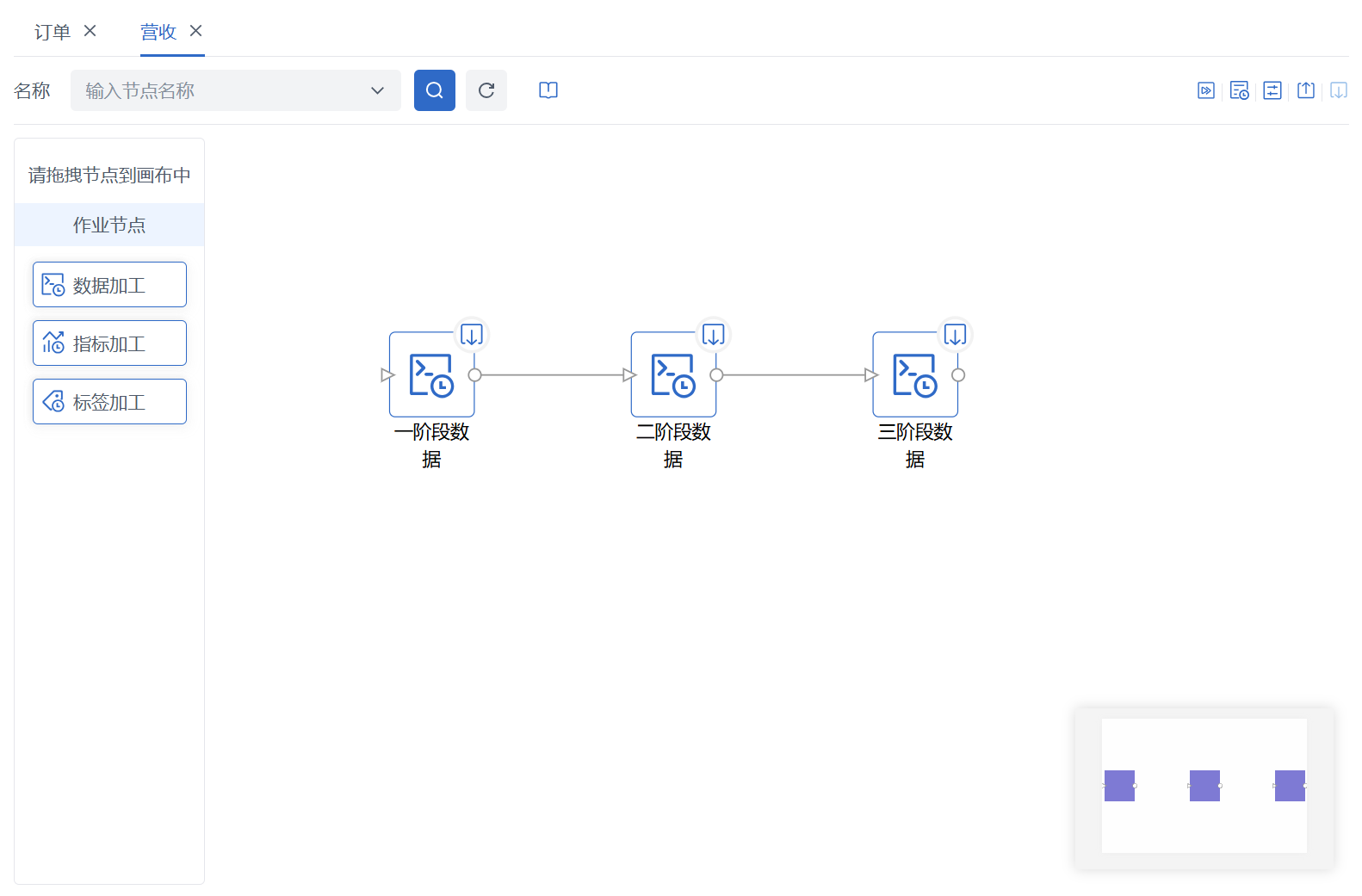Select the 标签加工 job node button
1362x896 pixels.
pyautogui.click(x=109, y=402)
